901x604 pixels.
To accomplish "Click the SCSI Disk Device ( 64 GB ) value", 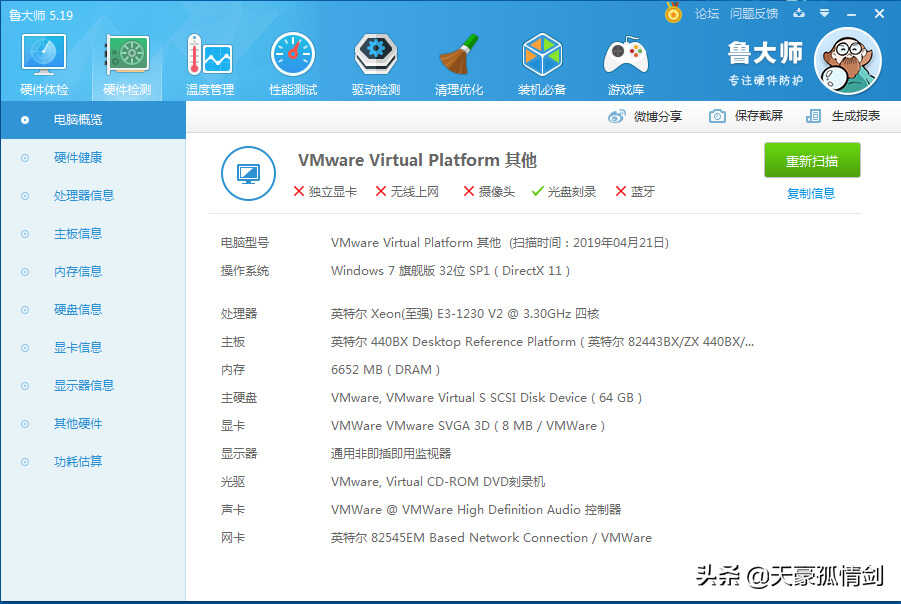I will coord(486,398).
